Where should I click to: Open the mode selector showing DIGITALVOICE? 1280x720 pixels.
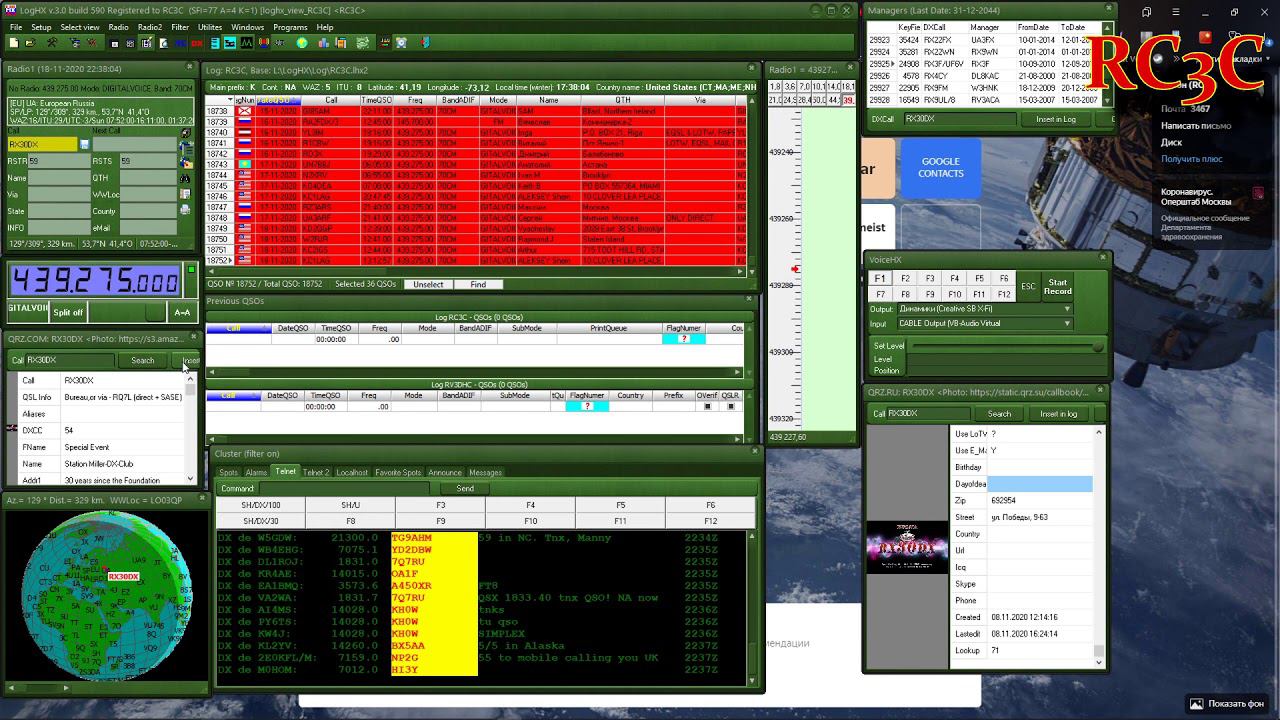pos(28,309)
